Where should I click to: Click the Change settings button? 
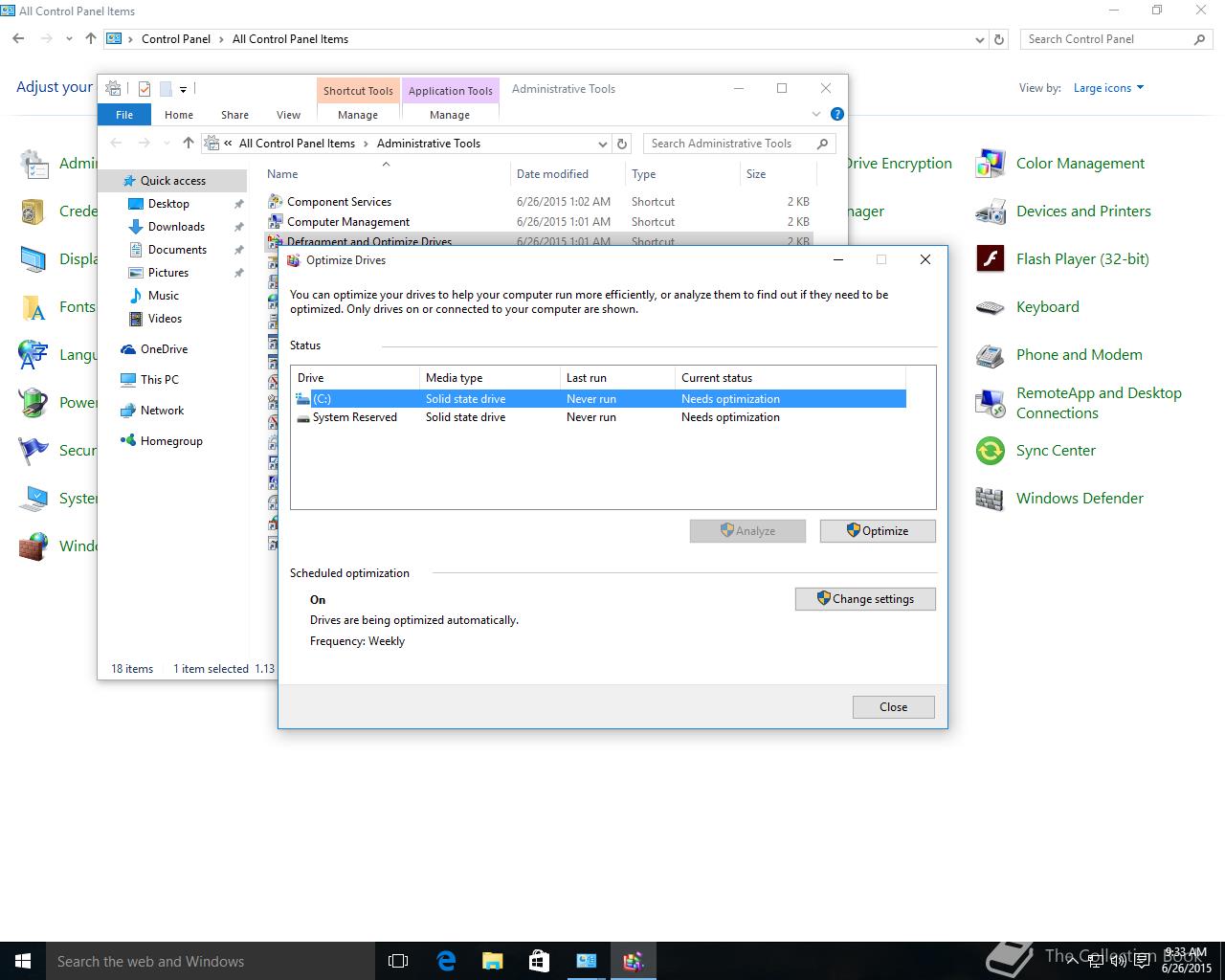click(865, 599)
